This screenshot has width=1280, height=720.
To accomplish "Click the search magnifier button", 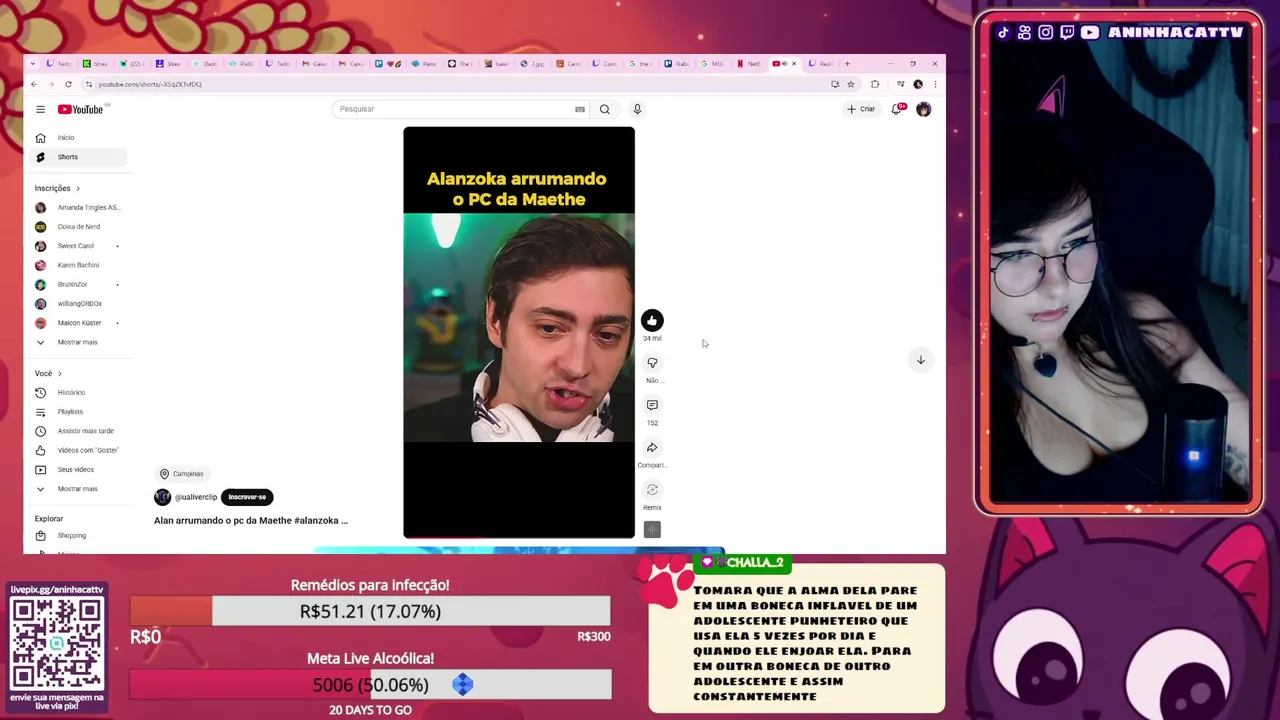I will (x=604, y=109).
